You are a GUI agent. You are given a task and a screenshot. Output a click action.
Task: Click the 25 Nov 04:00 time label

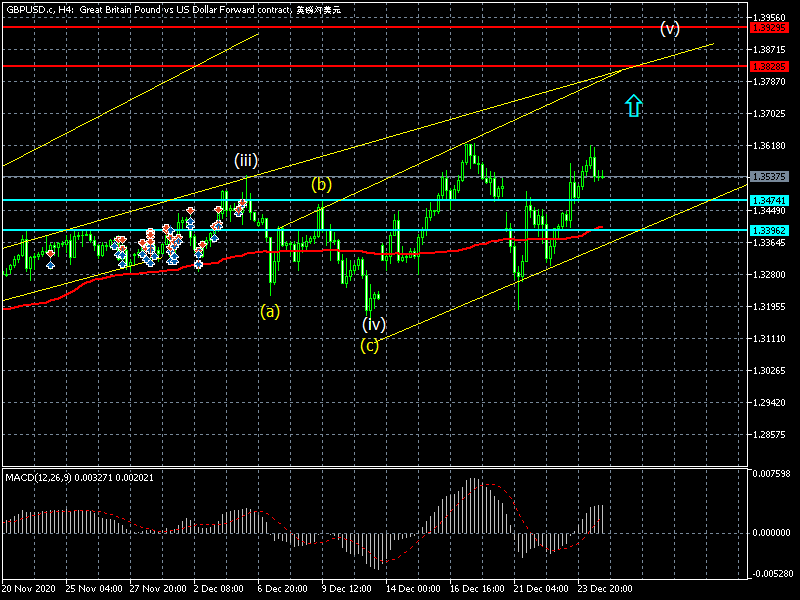point(94,589)
